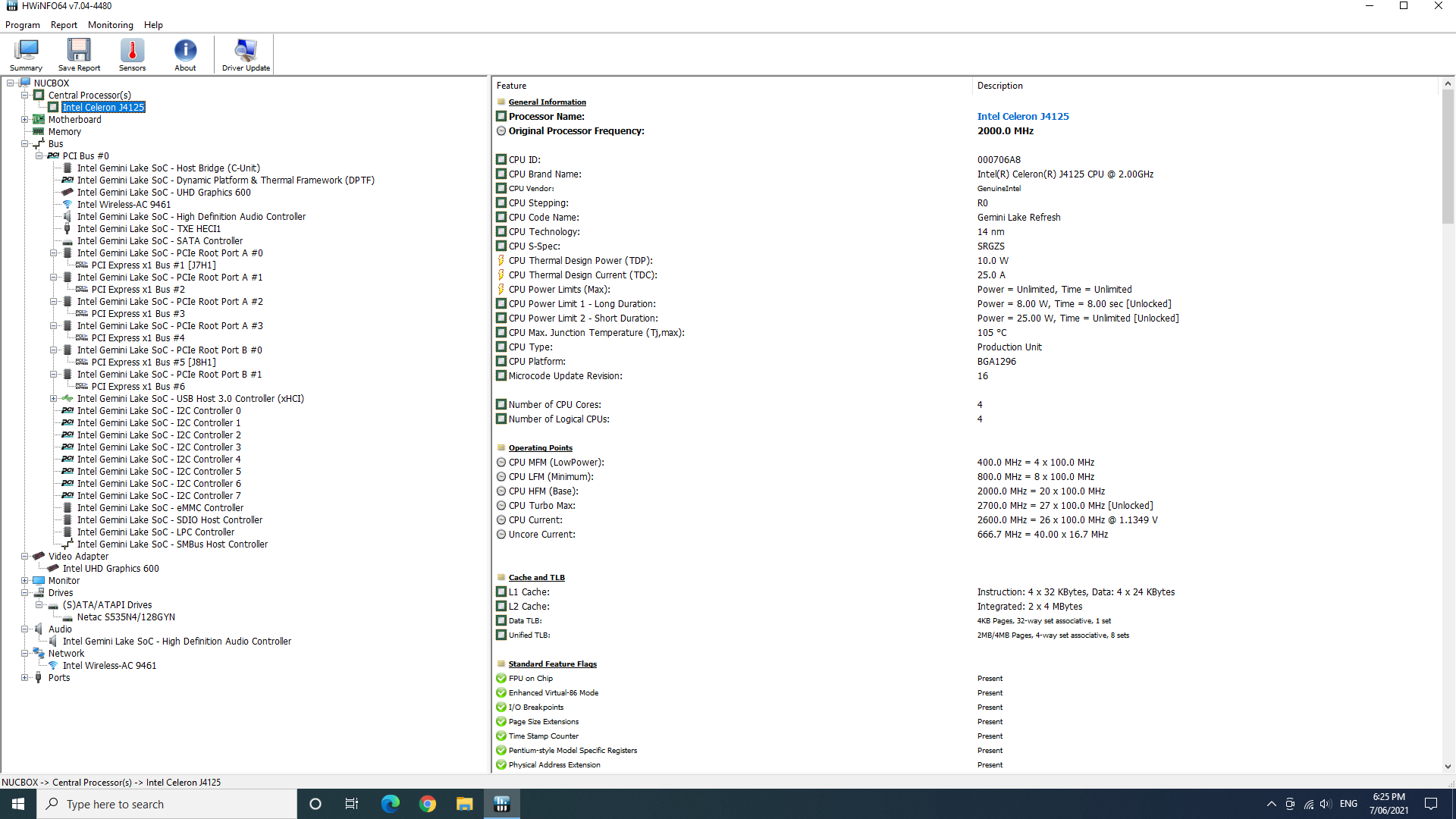1456x819 pixels.
Task: Select Intel UHD Graphics 600 under Video Adapter
Action: pos(111,569)
